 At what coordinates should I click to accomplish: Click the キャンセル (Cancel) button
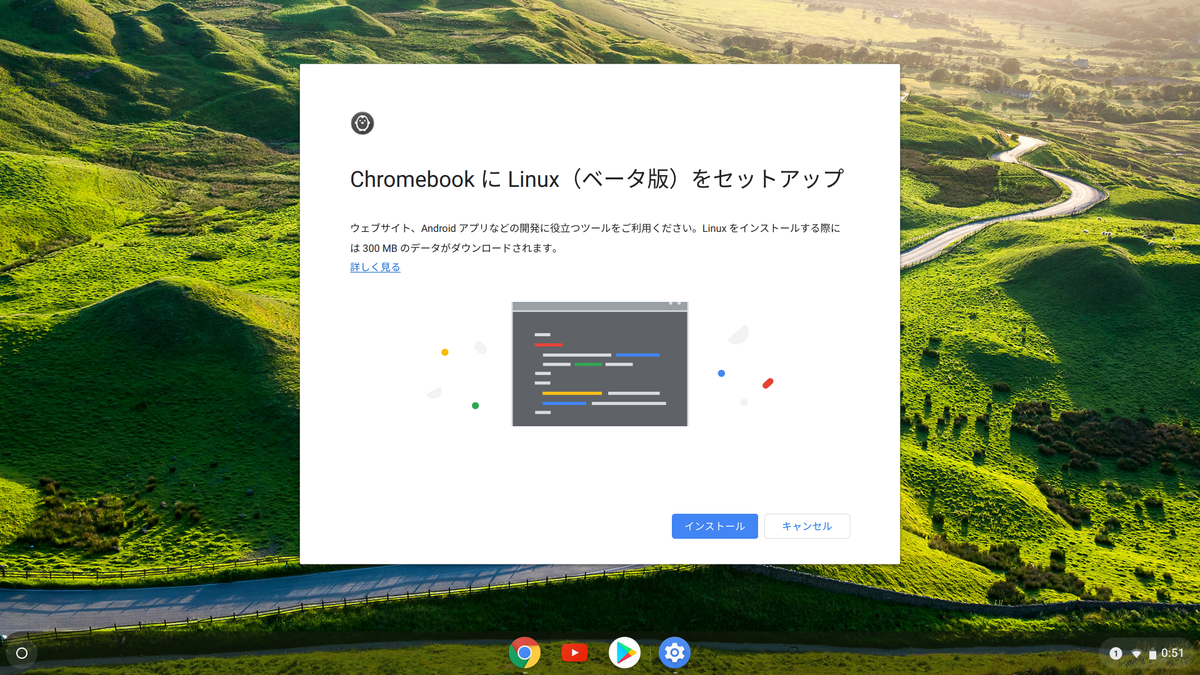click(807, 526)
